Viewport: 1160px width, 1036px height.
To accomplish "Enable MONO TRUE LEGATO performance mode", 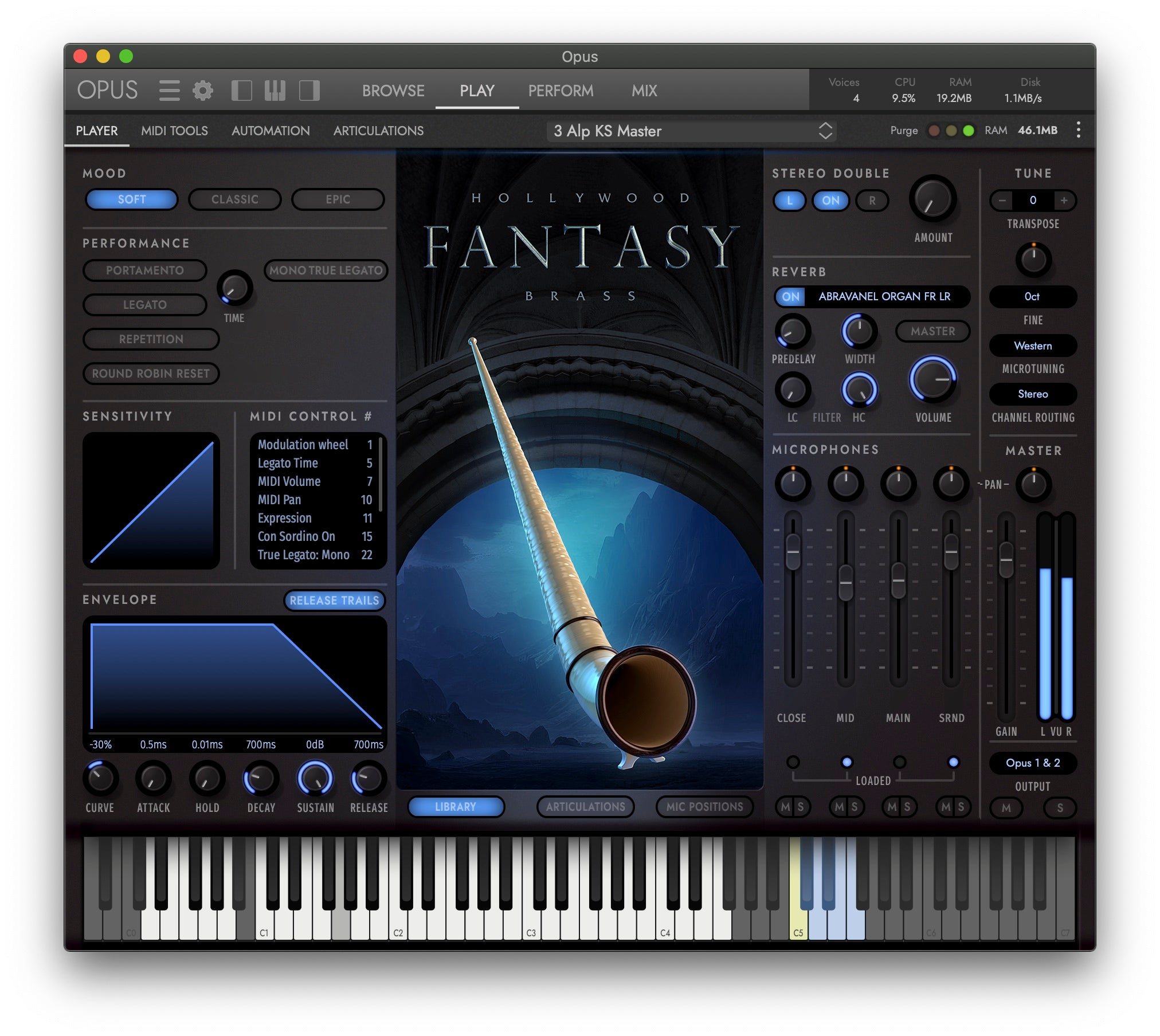I will pyautogui.click(x=325, y=270).
